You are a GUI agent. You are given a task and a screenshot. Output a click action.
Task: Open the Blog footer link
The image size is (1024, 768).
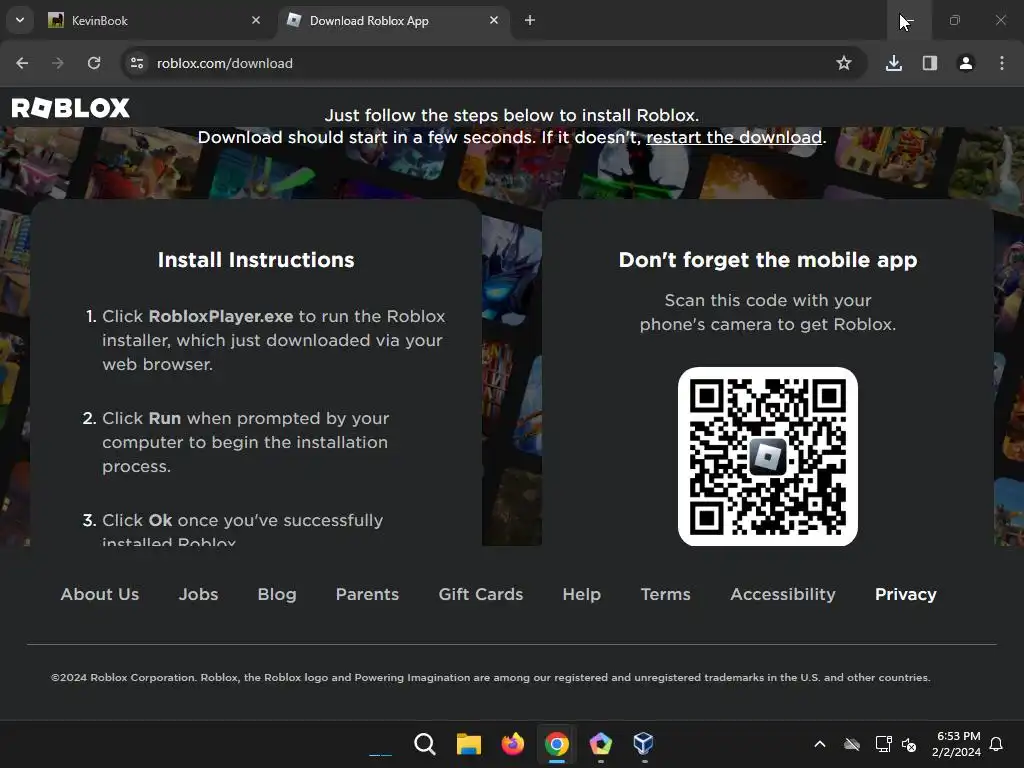pos(277,594)
